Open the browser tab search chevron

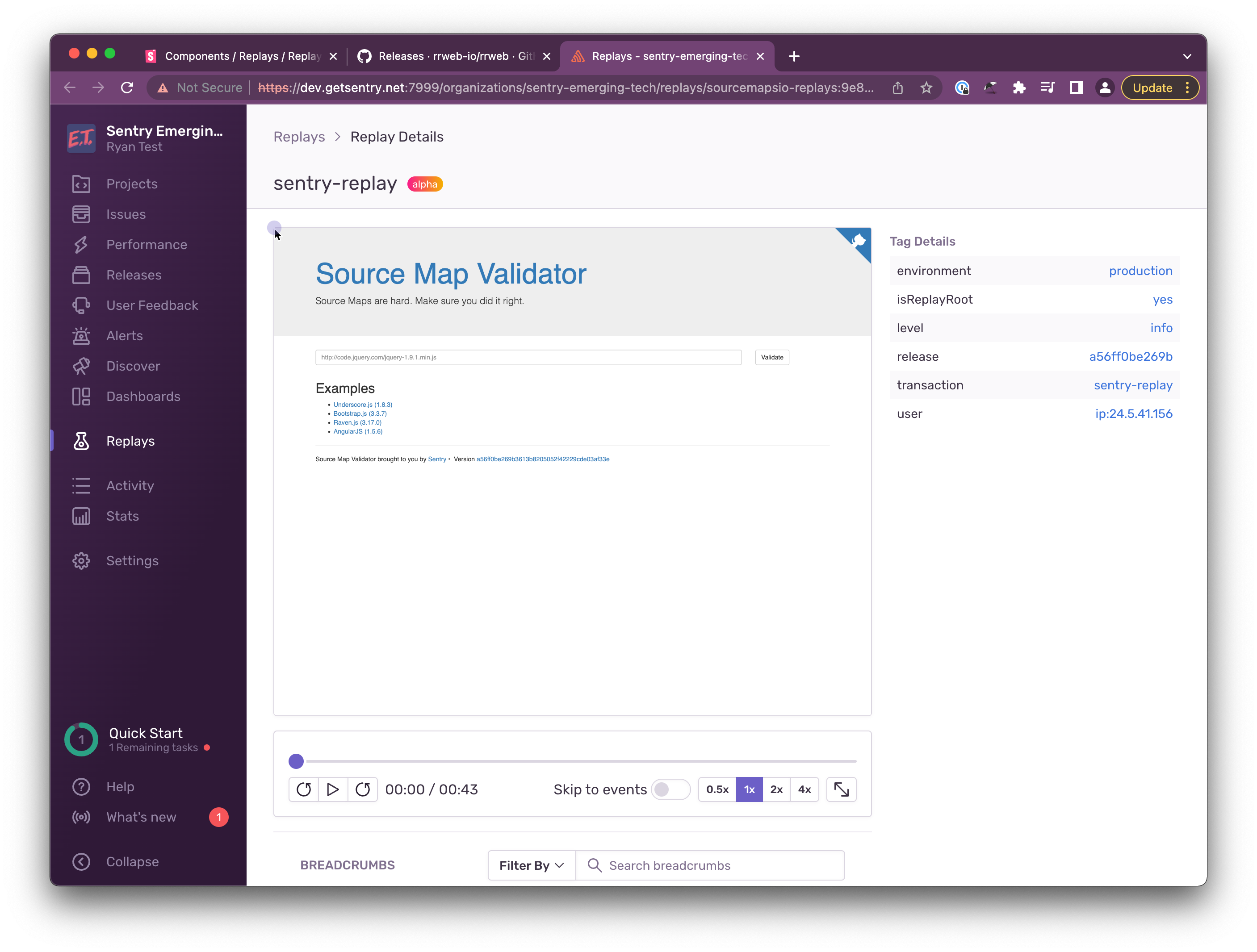tap(1187, 56)
